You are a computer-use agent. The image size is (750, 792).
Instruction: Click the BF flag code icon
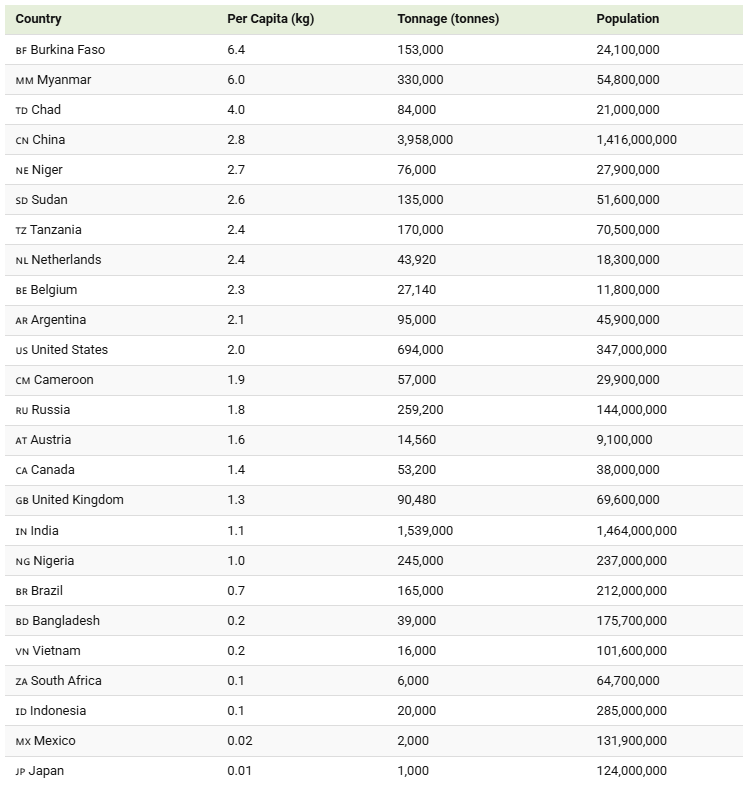21,51
